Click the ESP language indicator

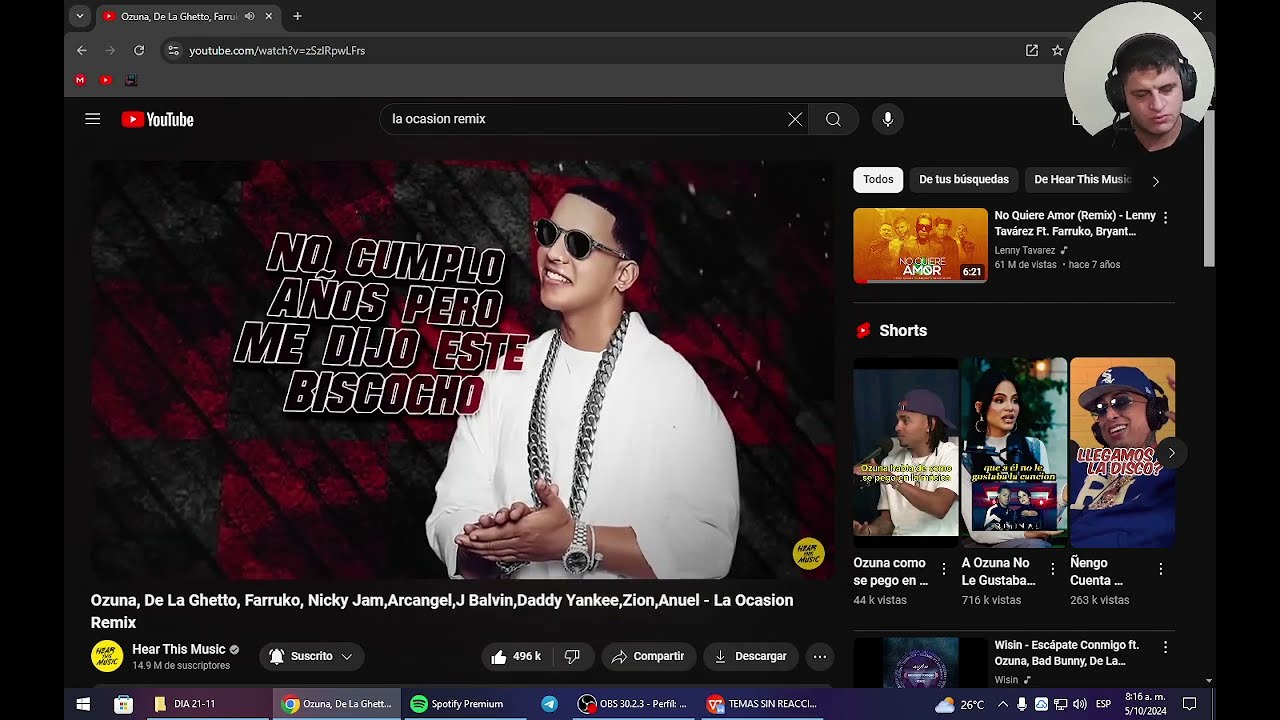click(1104, 704)
